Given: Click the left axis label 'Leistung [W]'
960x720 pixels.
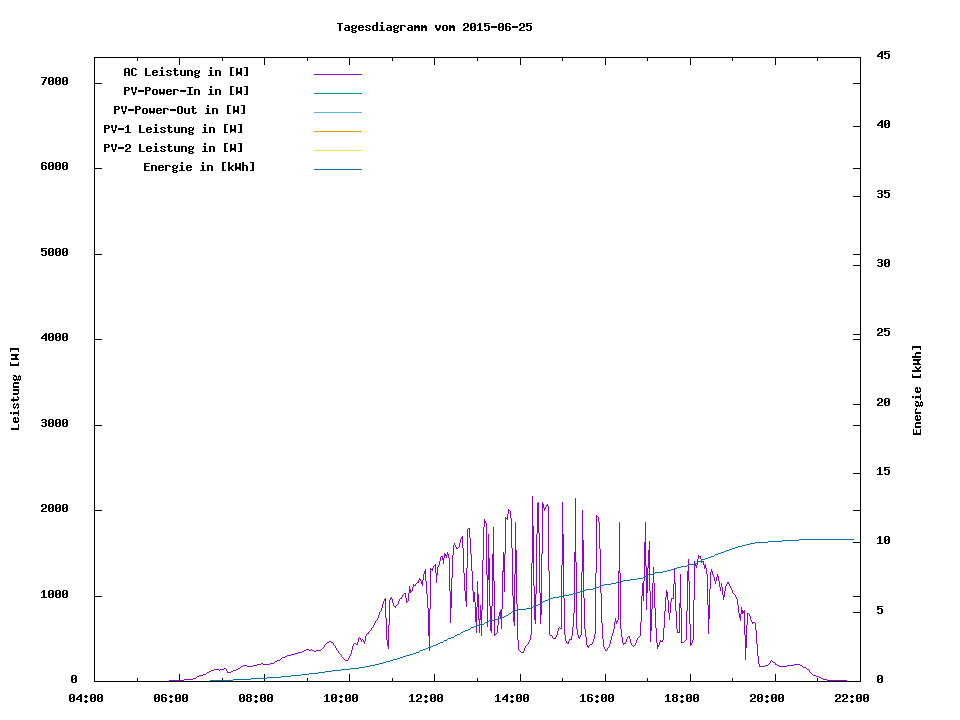Looking at the screenshot, I should pos(15,389).
